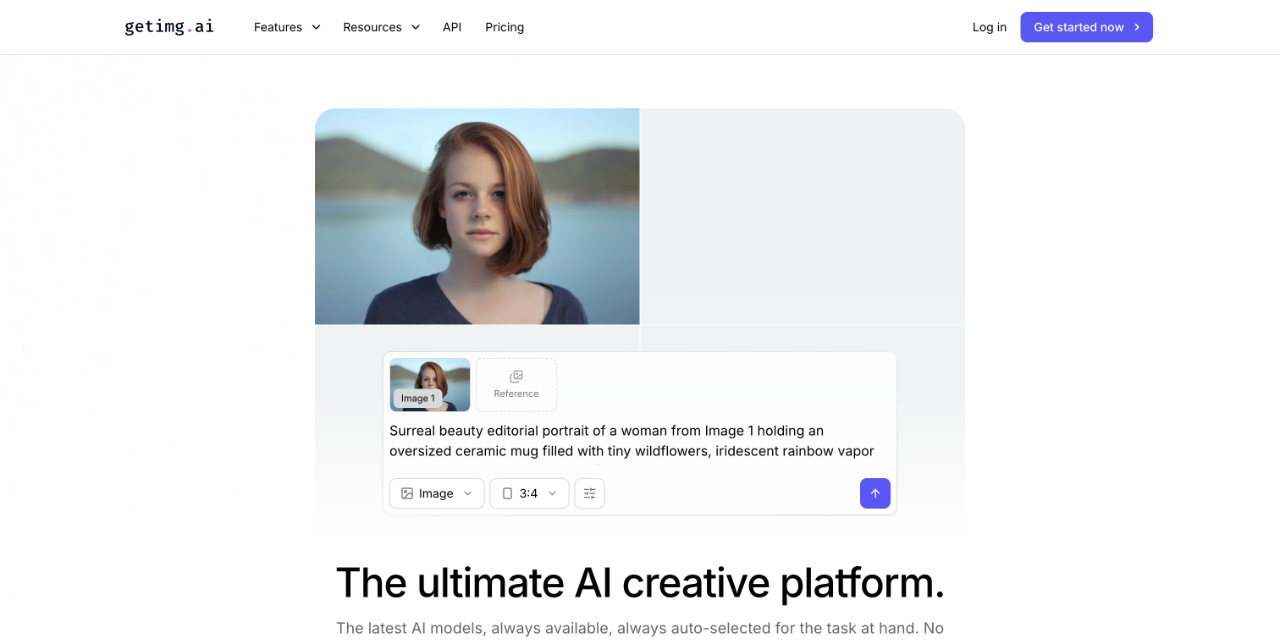Click the generation submit arrow button

pos(875,493)
